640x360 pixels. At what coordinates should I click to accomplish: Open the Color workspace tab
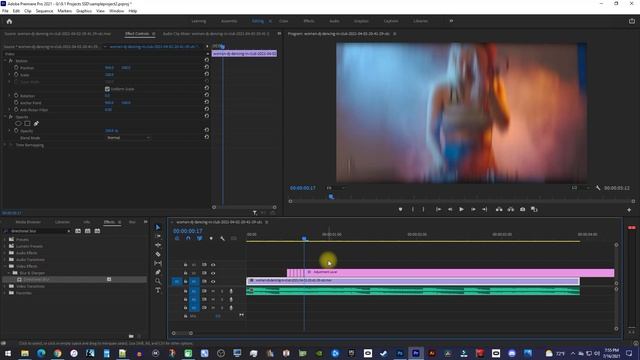click(283, 21)
